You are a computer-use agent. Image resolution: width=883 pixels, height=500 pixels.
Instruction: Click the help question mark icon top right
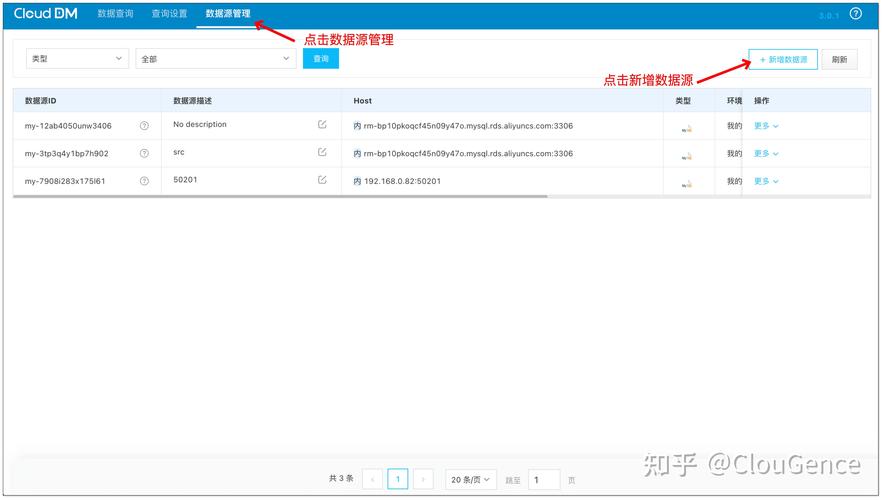pos(855,14)
